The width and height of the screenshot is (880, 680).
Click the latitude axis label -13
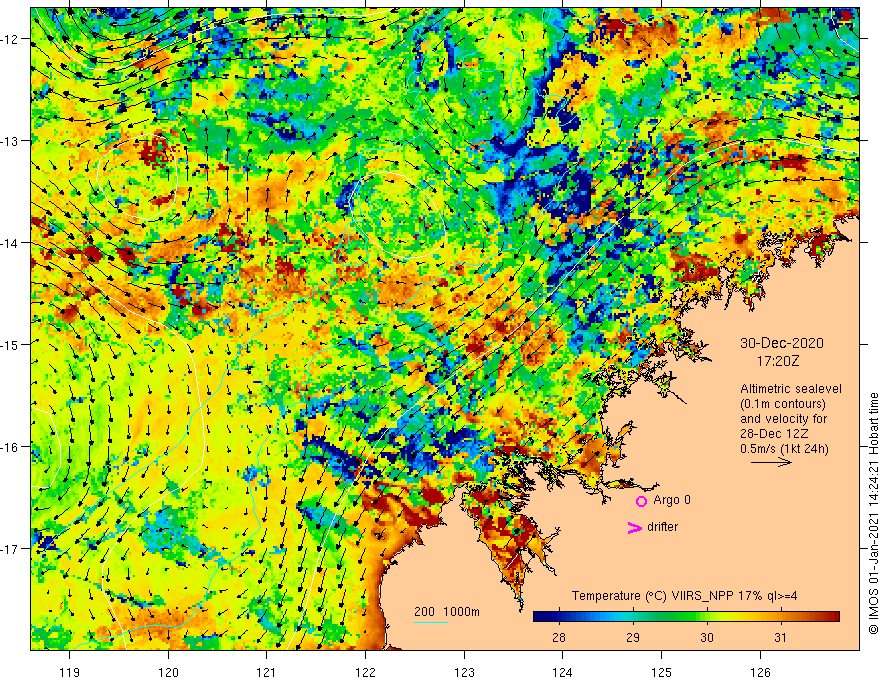point(10,141)
